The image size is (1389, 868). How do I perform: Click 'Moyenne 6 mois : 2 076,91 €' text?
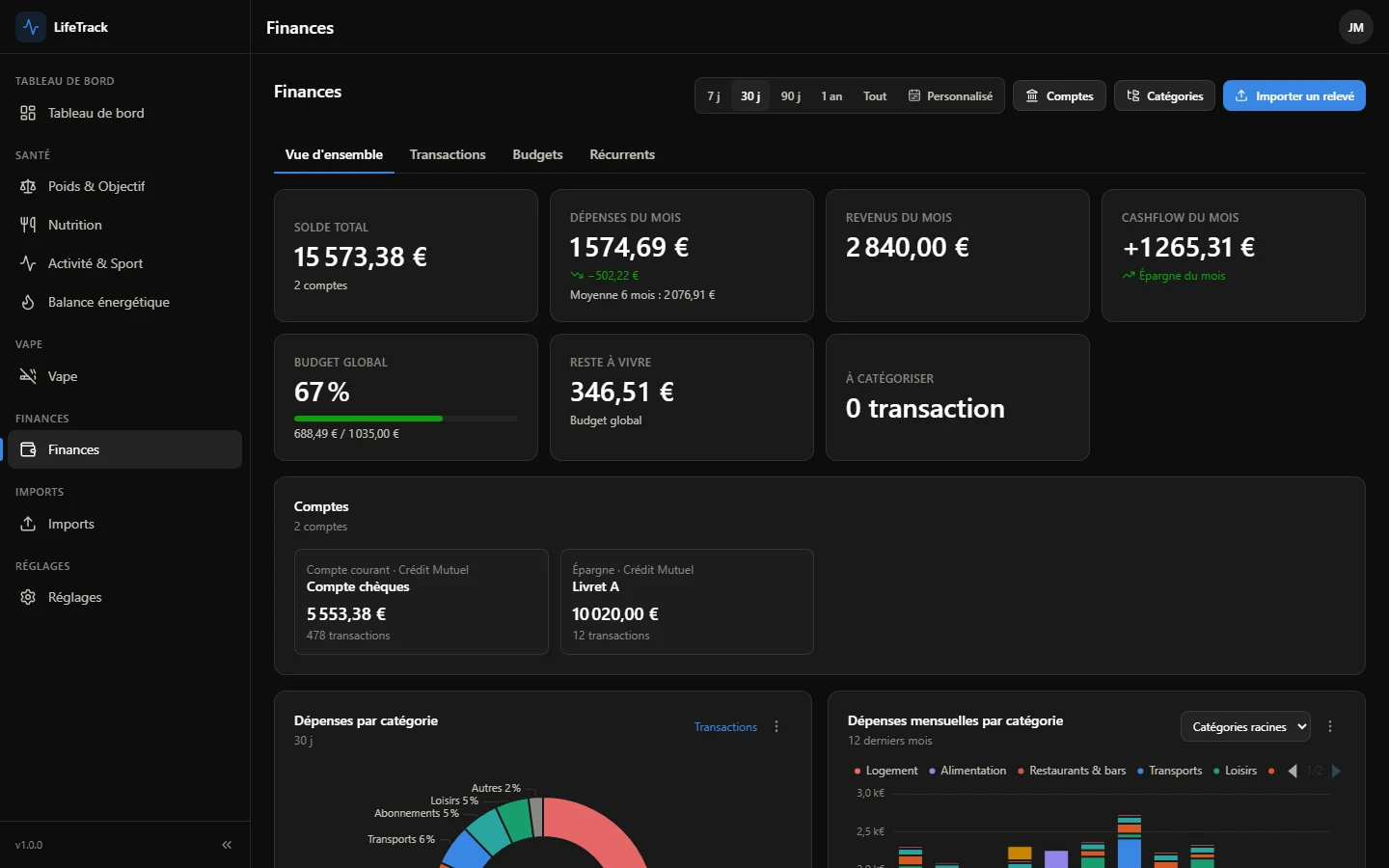pyautogui.click(x=642, y=295)
